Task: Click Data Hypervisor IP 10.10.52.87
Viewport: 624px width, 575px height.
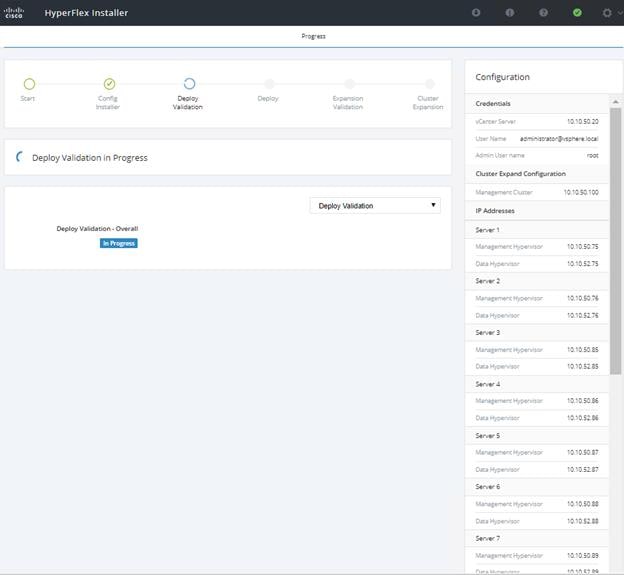Action: (583, 470)
